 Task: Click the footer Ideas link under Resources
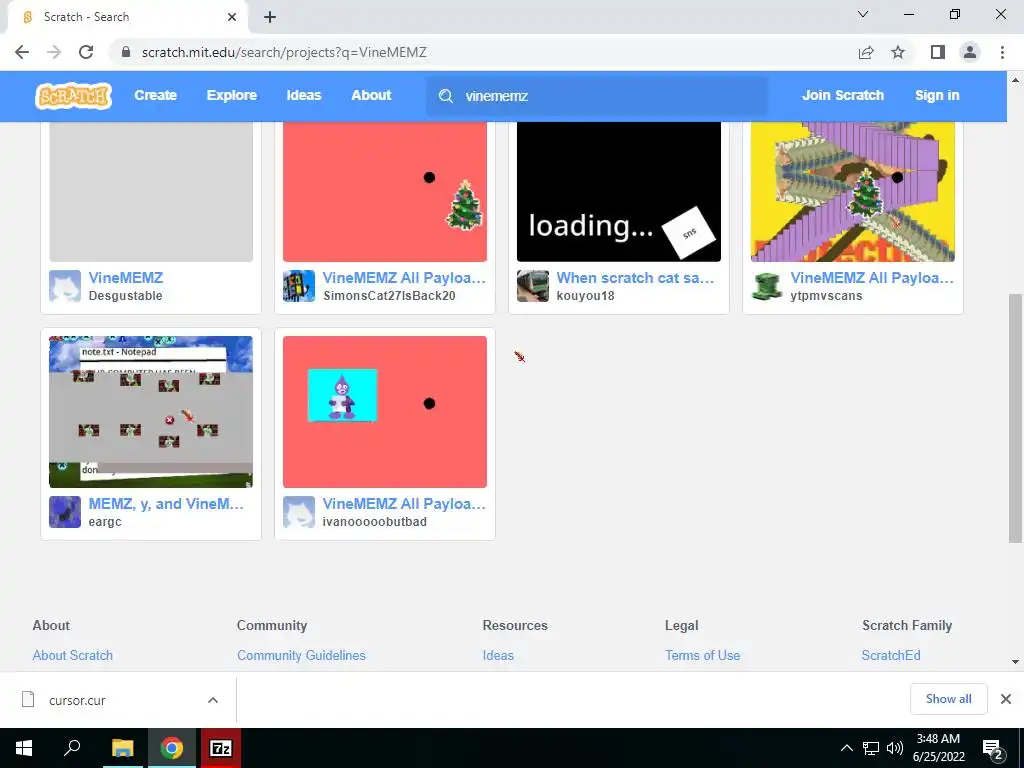498,655
